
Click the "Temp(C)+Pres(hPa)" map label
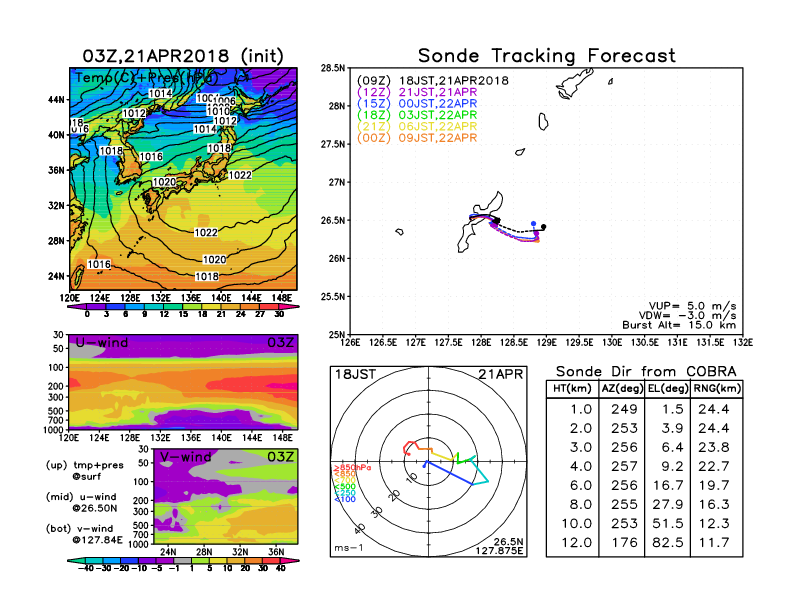[x=146, y=78]
